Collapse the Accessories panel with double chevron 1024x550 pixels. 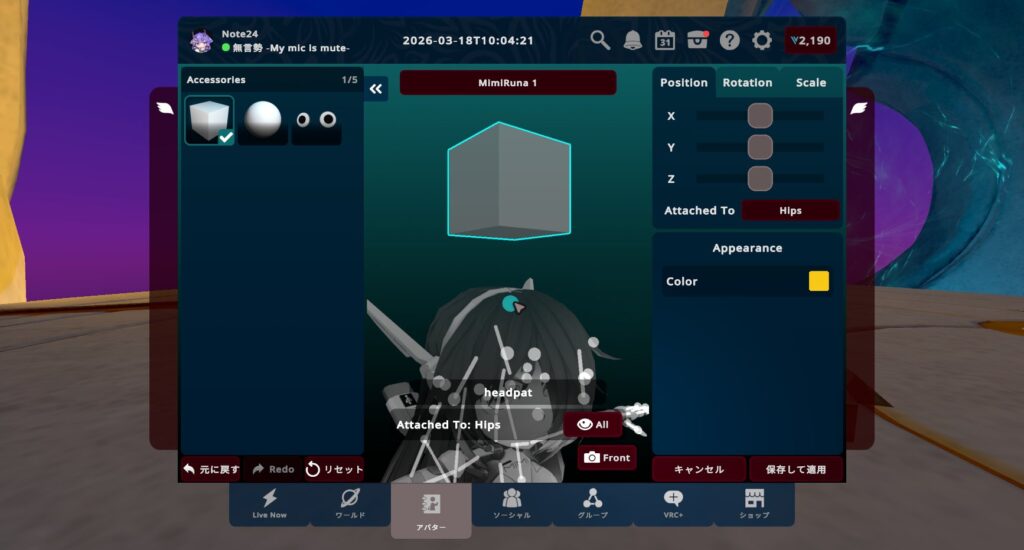coord(376,89)
